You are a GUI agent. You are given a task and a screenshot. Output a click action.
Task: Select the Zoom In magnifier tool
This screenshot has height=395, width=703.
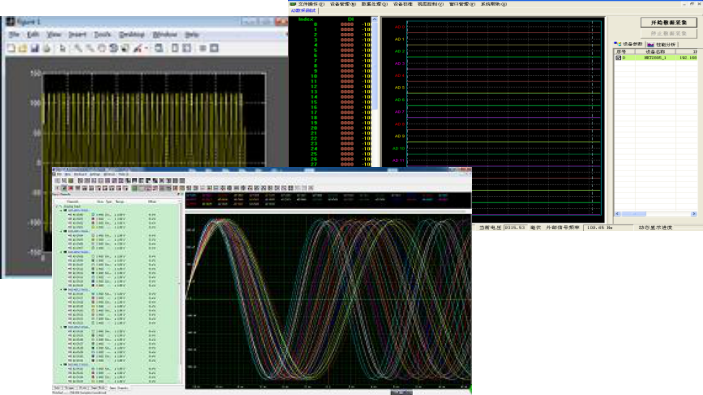[x=78, y=48]
